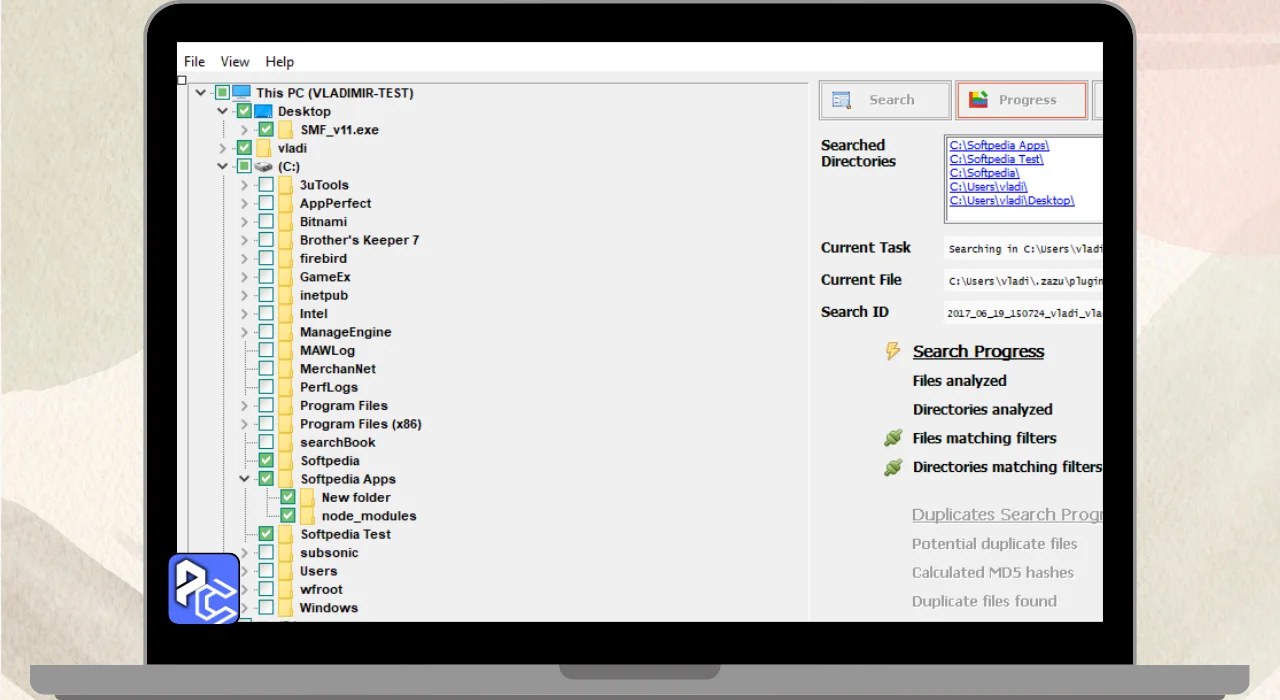Click the Current File value field
The height and width of the screenshot is (700, 1280).
tap(1024, 280)
